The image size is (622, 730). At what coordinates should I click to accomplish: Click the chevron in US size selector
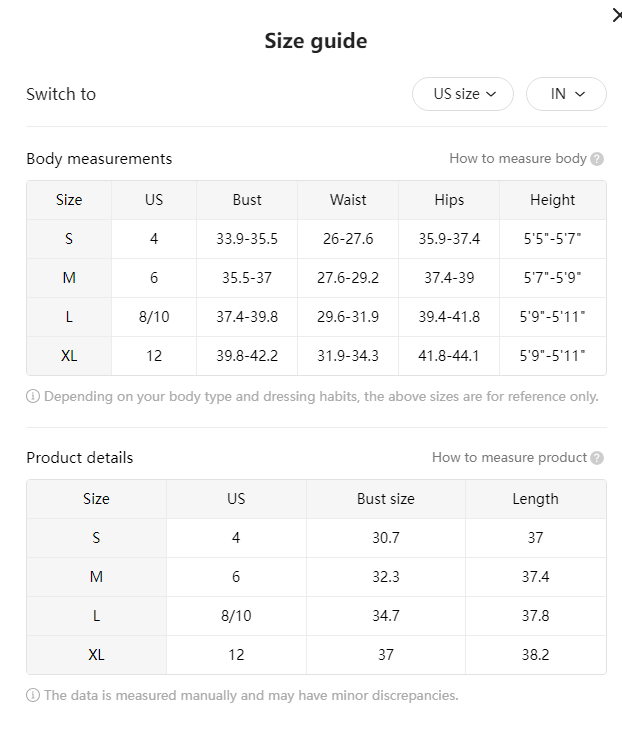(491, 94)
